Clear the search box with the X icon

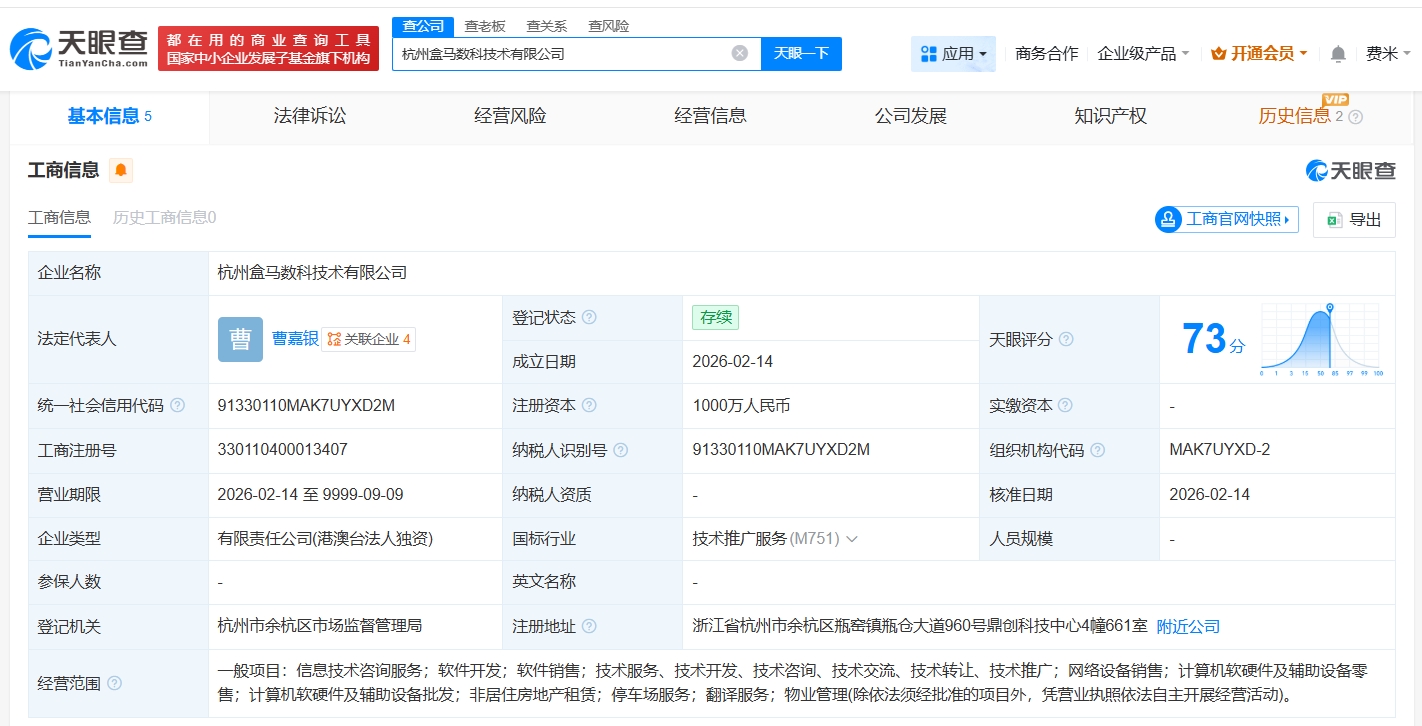click(x=739, y=53)
